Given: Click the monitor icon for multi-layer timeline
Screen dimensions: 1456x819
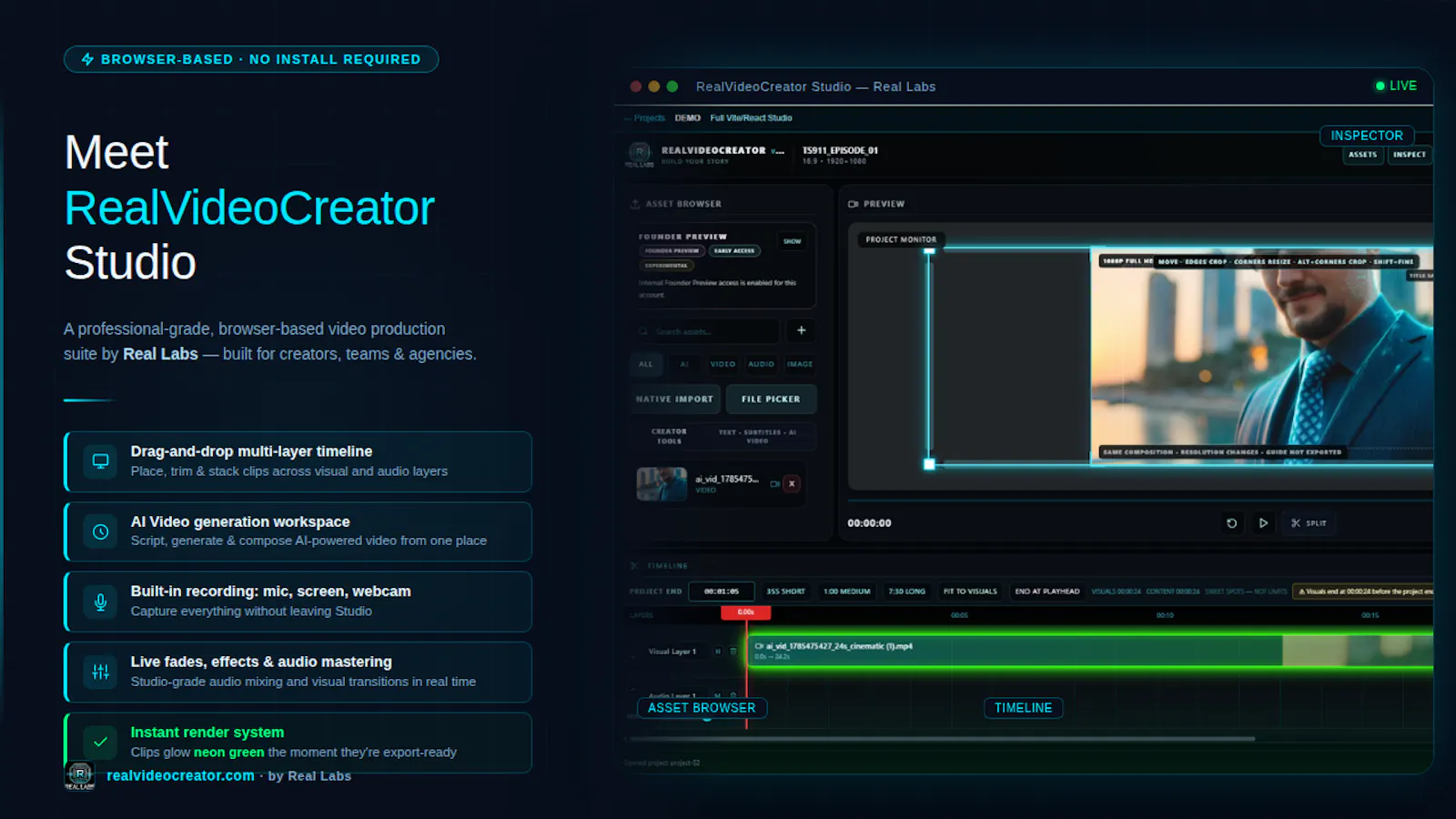Looking at the screenshot, I should coord(101,461).
